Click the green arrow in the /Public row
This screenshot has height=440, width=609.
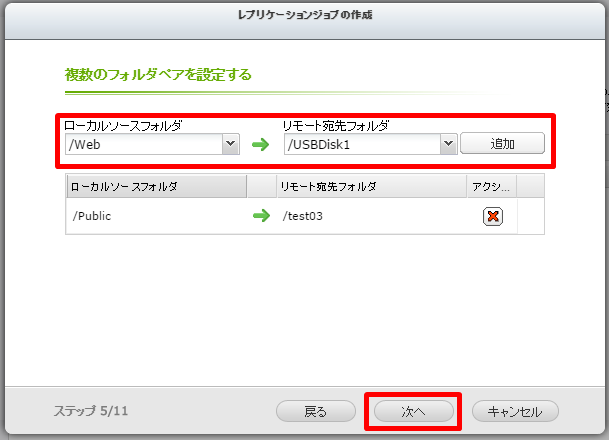tap(261, 216)
